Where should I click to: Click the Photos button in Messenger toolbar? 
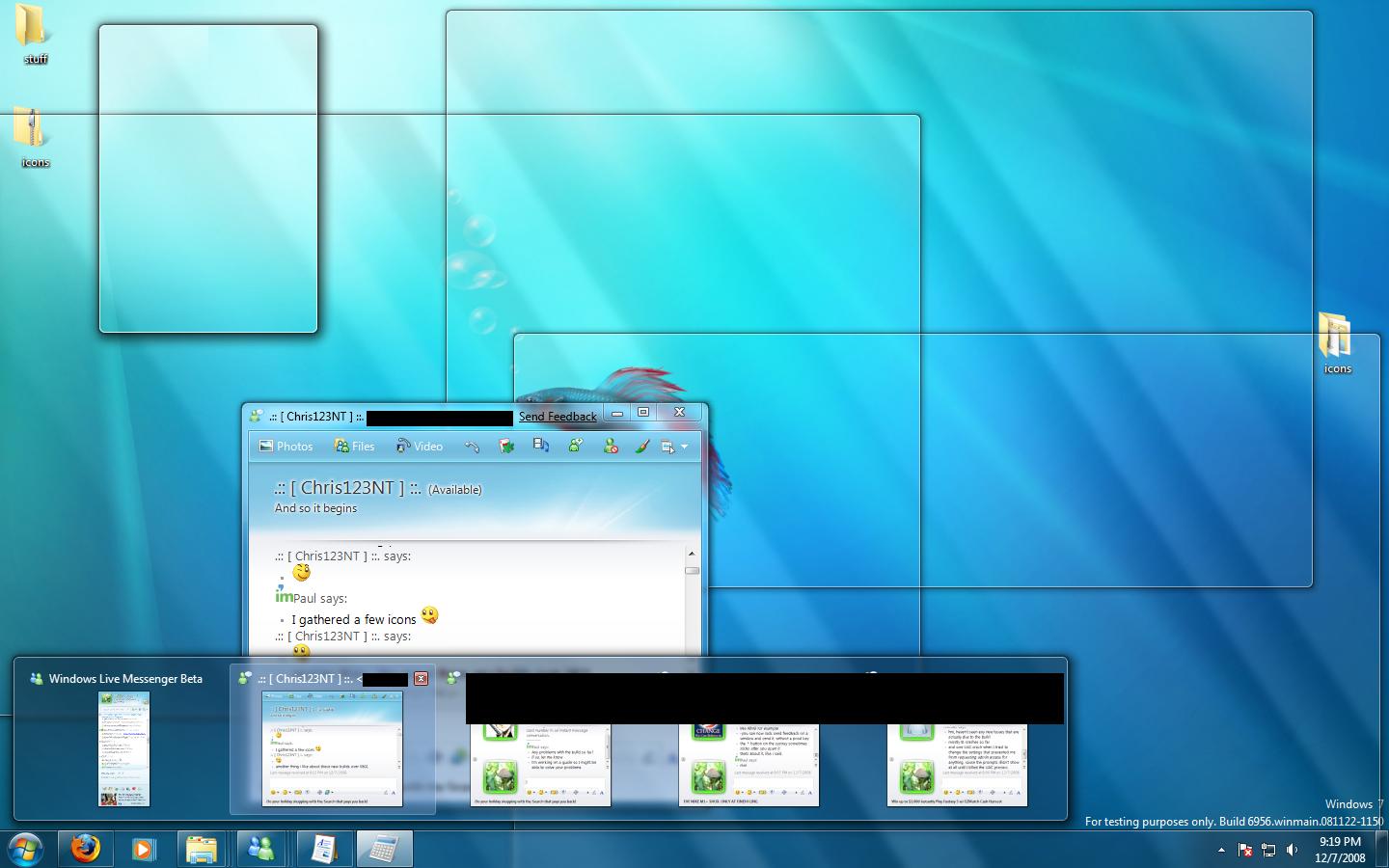click(286, 446)
